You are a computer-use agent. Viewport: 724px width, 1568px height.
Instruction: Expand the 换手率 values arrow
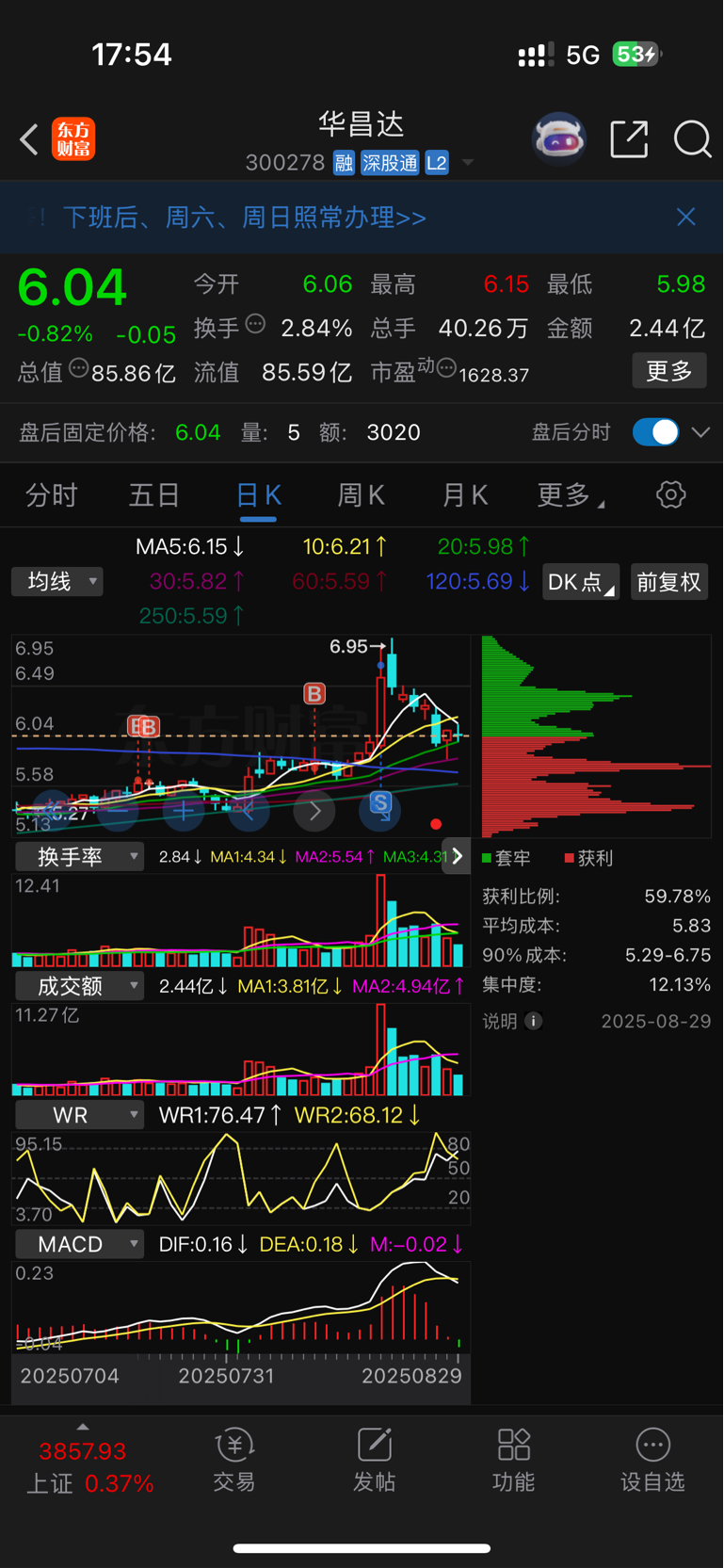[x=457, y=856]
